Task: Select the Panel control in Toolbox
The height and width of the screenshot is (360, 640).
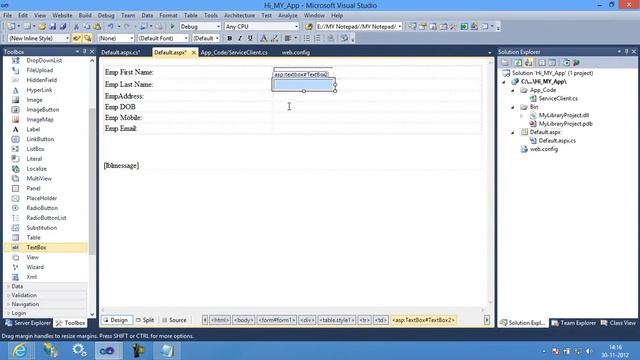Action: 45,189
